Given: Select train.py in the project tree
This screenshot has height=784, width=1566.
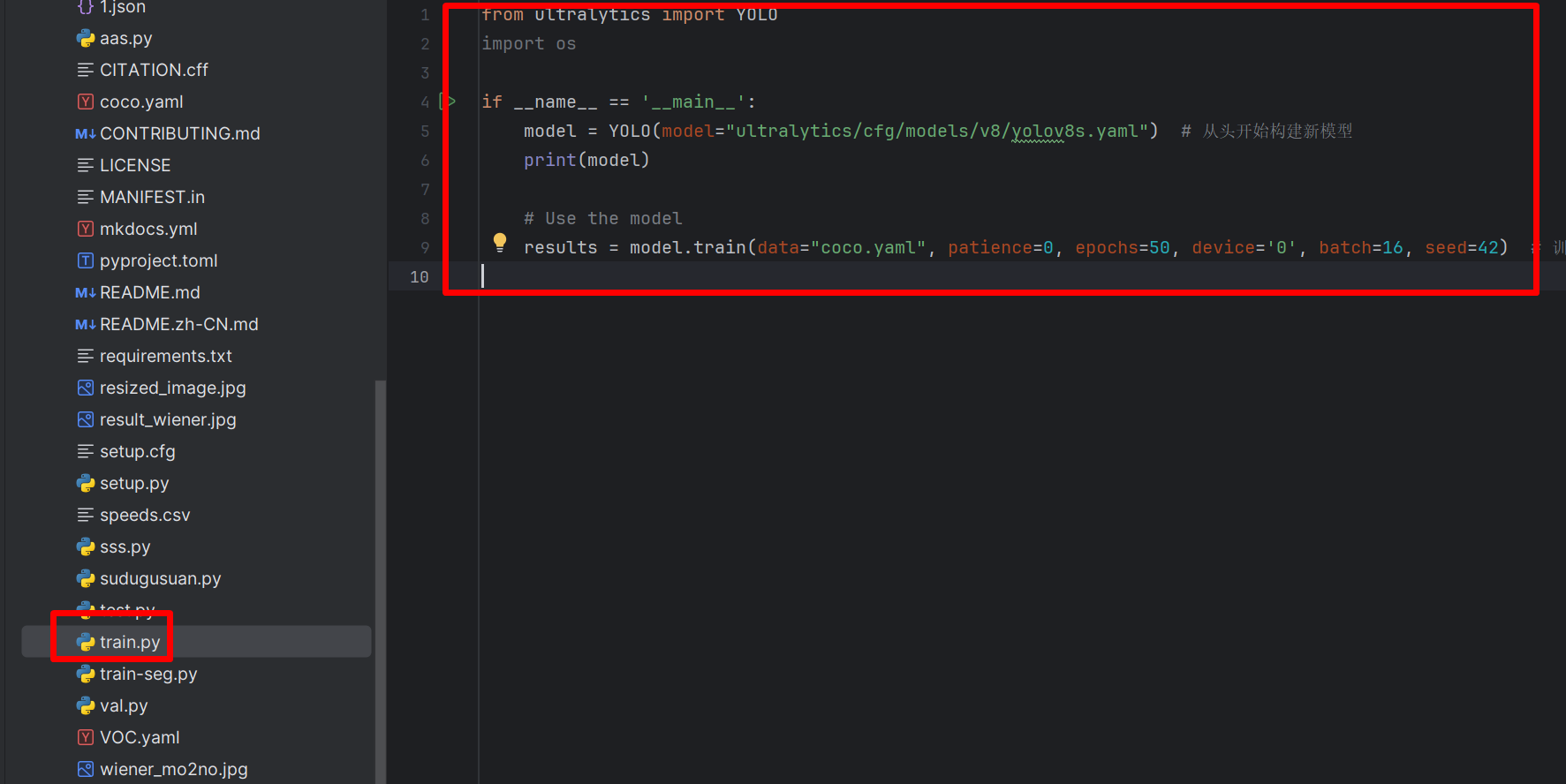Looking at the screenshot, I should (196, 642).
